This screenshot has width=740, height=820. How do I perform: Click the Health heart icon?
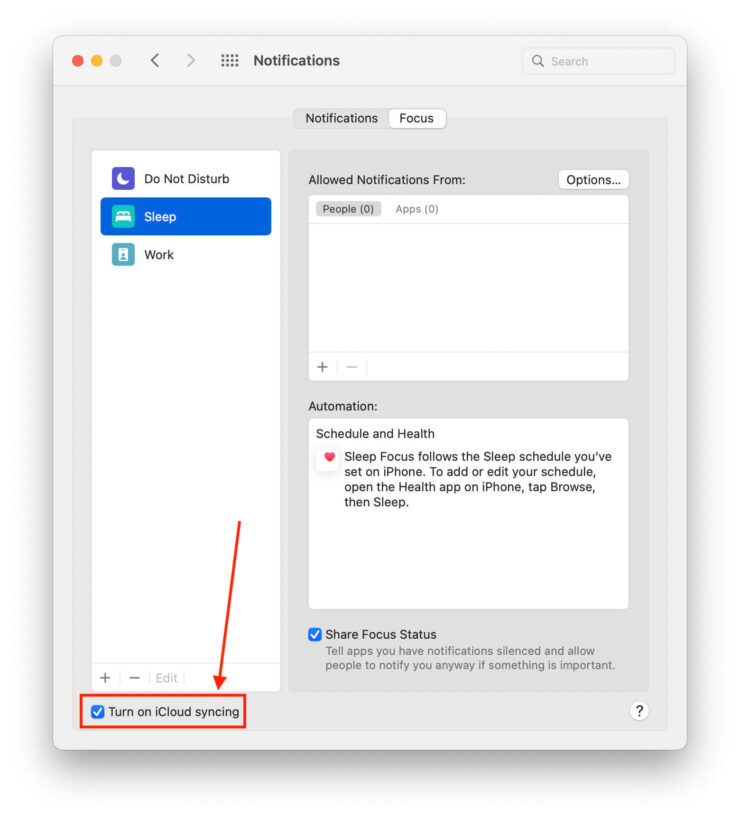click(329, 457)
